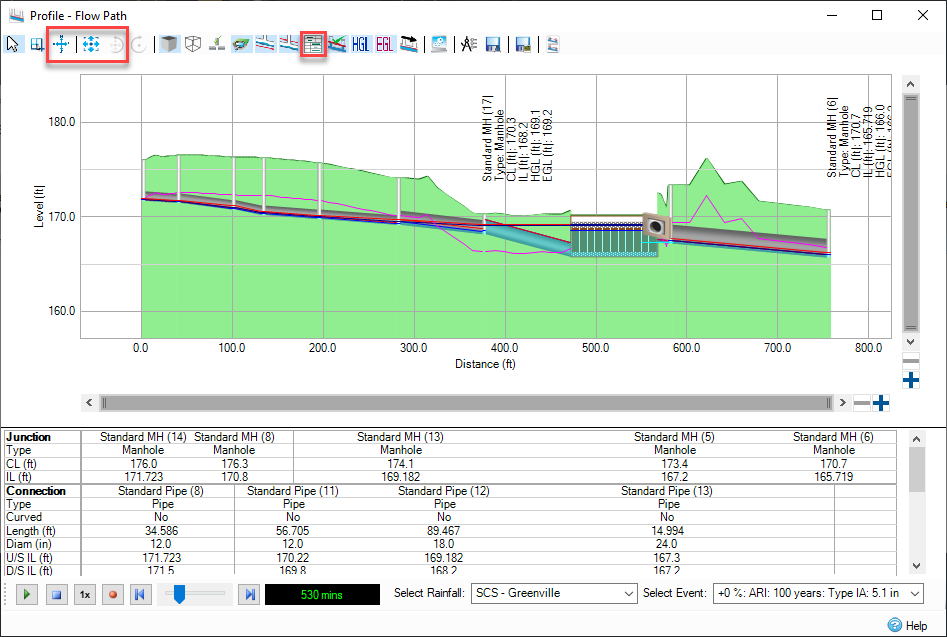Screen dimensions: 947x637
Task: Click the last toolbar profile layout icon
Action: click(x=553, y=44)
